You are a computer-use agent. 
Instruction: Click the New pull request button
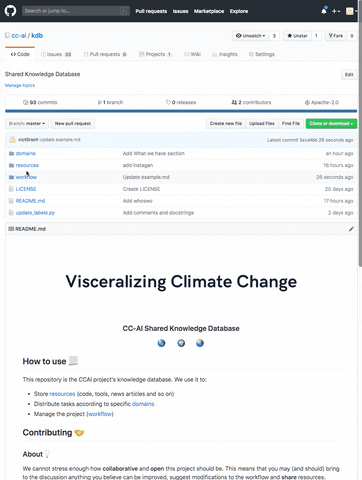coord(73,123)
